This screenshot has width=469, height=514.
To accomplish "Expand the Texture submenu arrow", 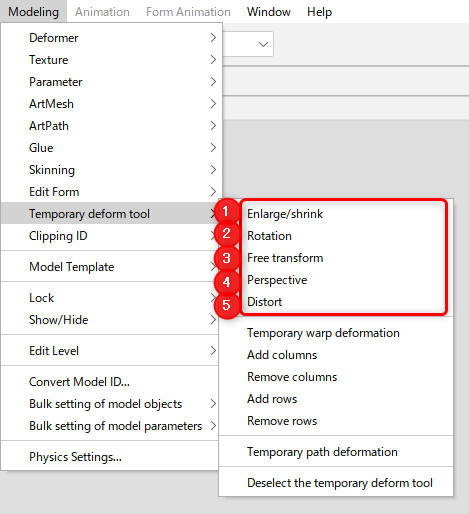I will (213, 60).
